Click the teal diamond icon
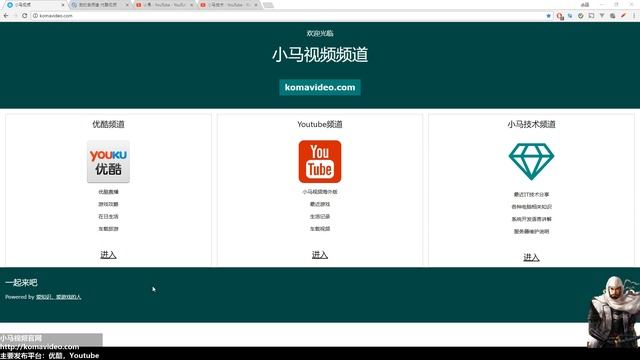 coord(531,162)
